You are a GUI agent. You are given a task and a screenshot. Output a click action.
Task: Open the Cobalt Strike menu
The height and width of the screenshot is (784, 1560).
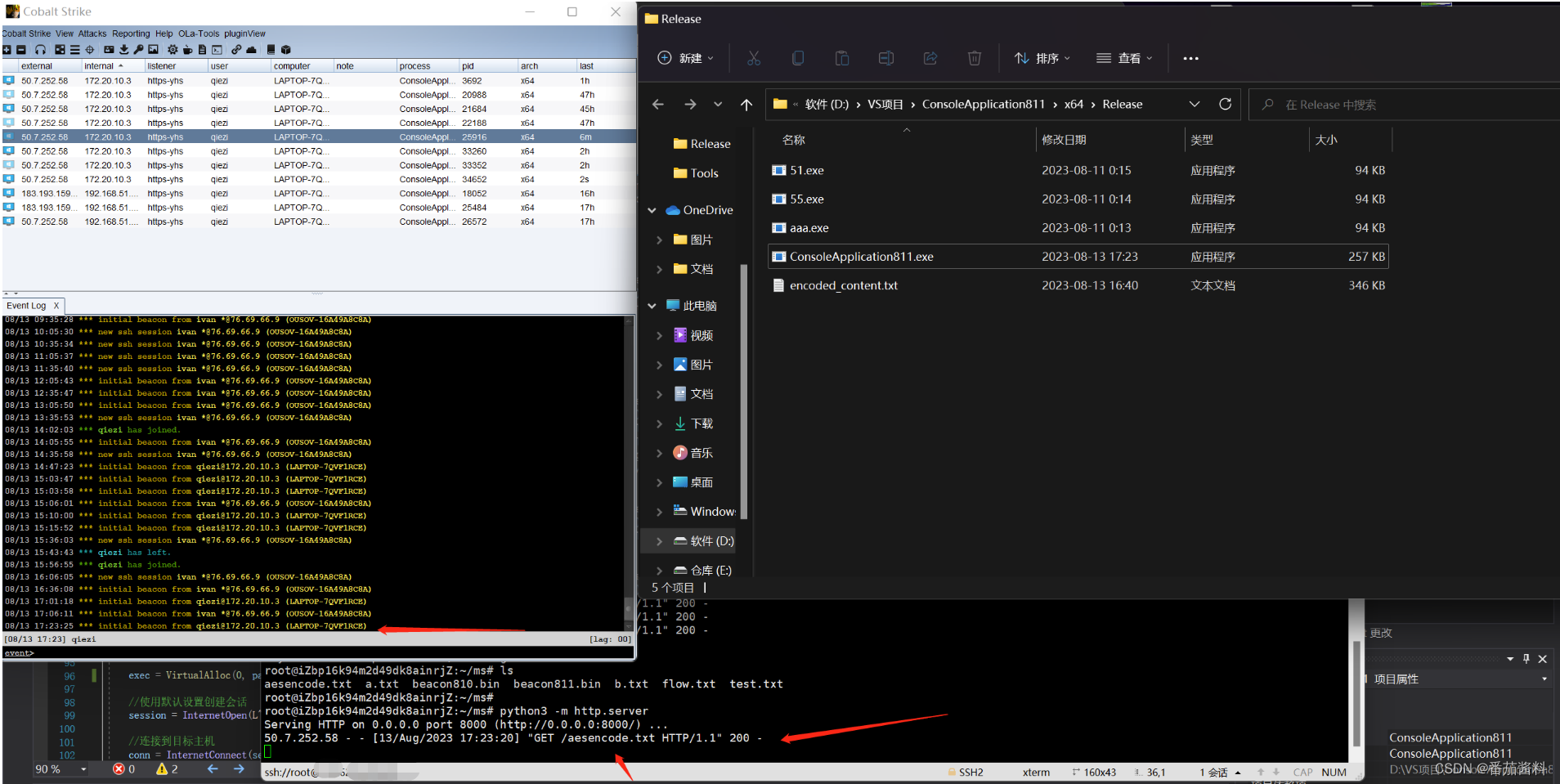[x=26, y=34]
